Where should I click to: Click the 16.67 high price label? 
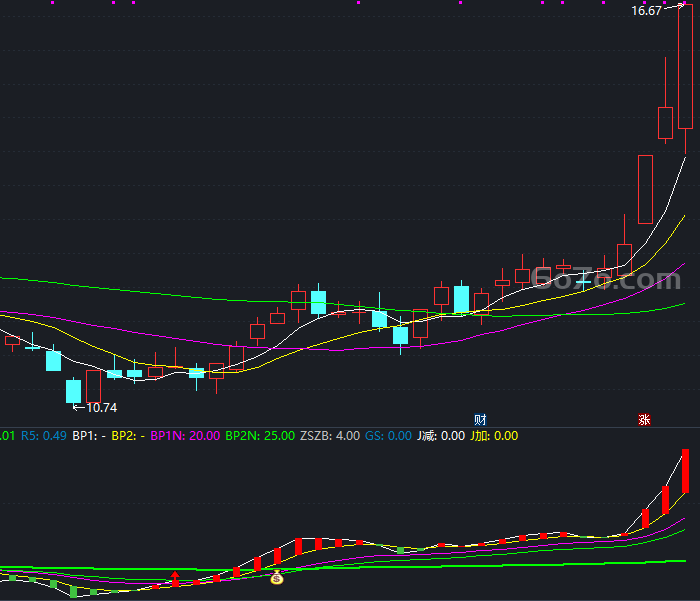click(x=646, y=11)
